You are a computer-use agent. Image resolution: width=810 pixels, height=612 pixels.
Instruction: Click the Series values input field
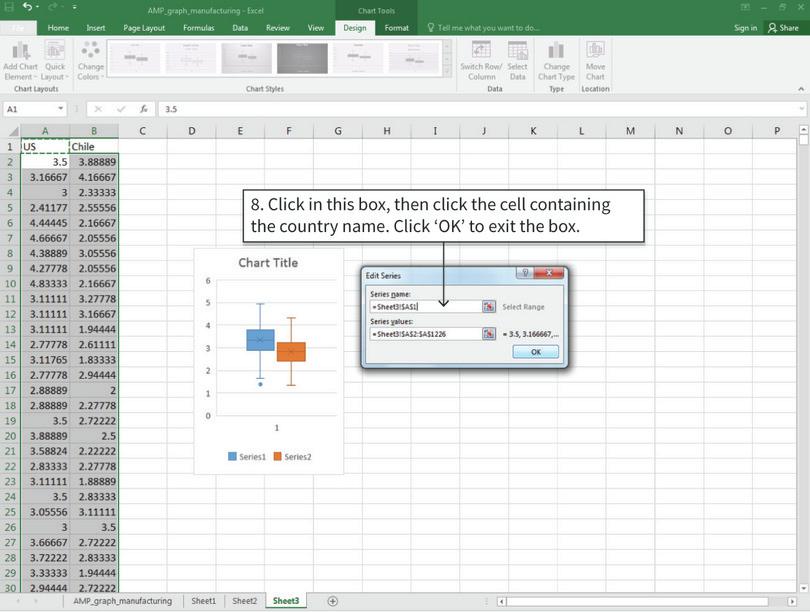(x=425, y=334)
